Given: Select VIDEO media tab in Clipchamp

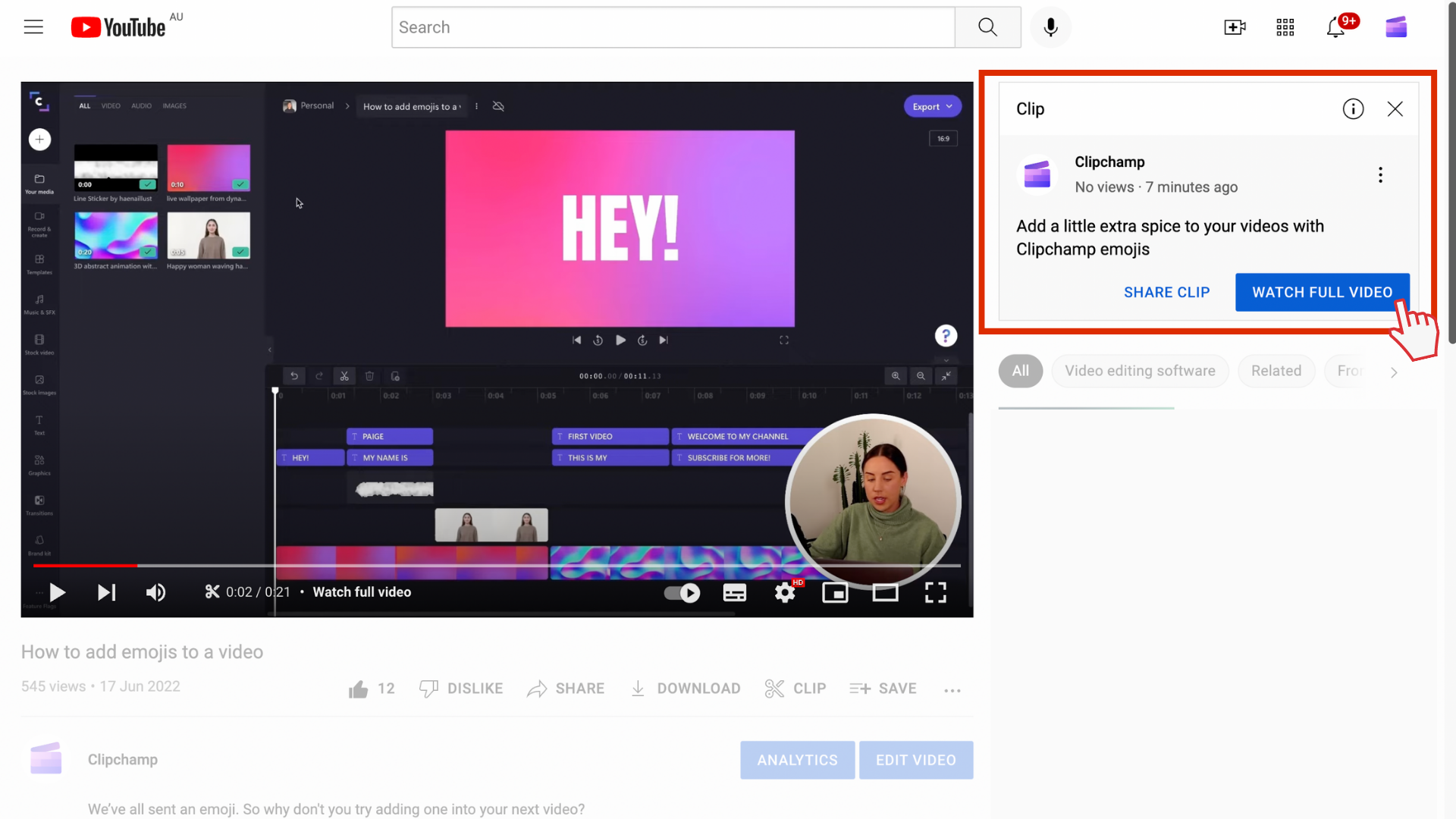Looking at the screenshot, I should click(111, 106).
